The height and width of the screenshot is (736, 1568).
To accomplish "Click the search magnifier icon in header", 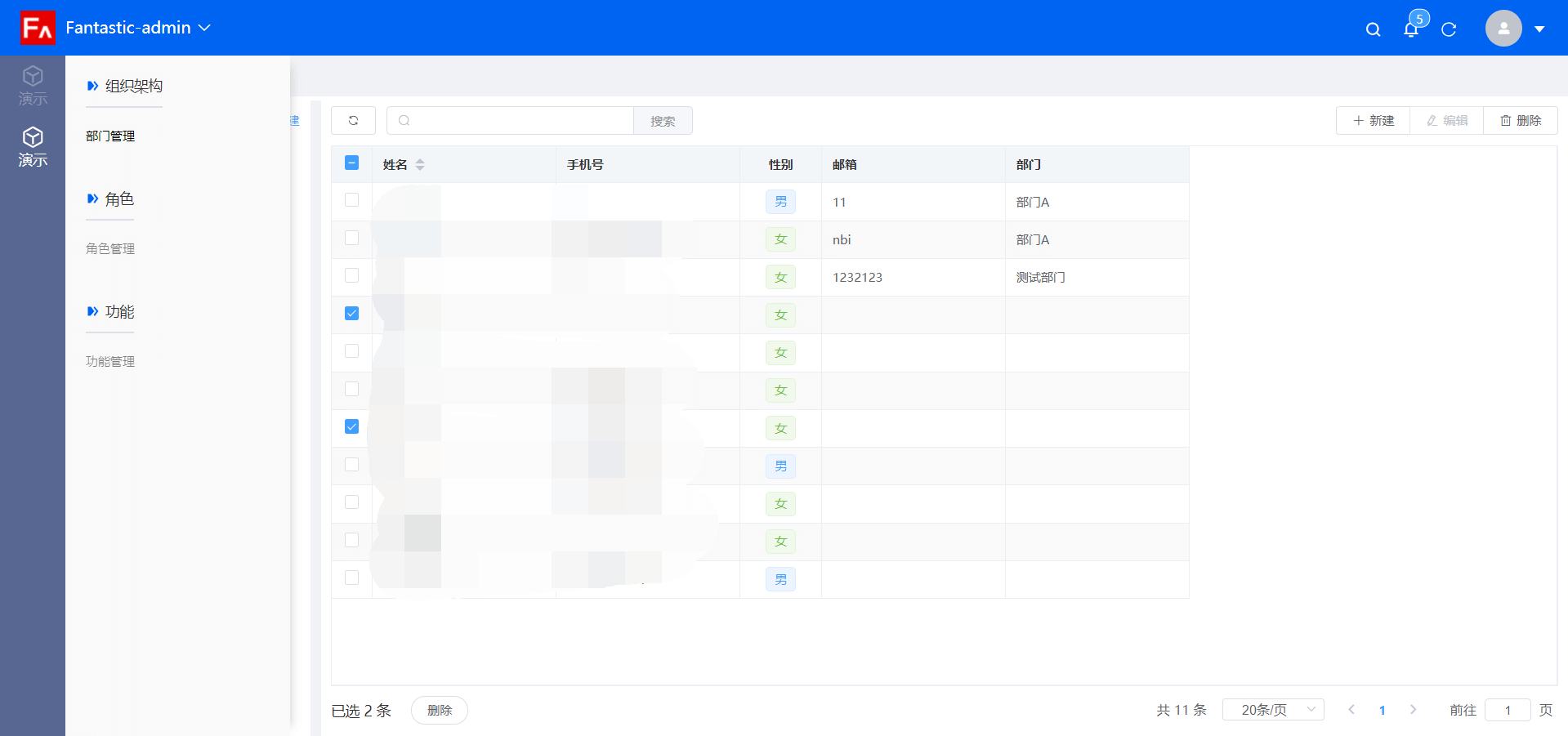I will click(x=1373, y=29).
